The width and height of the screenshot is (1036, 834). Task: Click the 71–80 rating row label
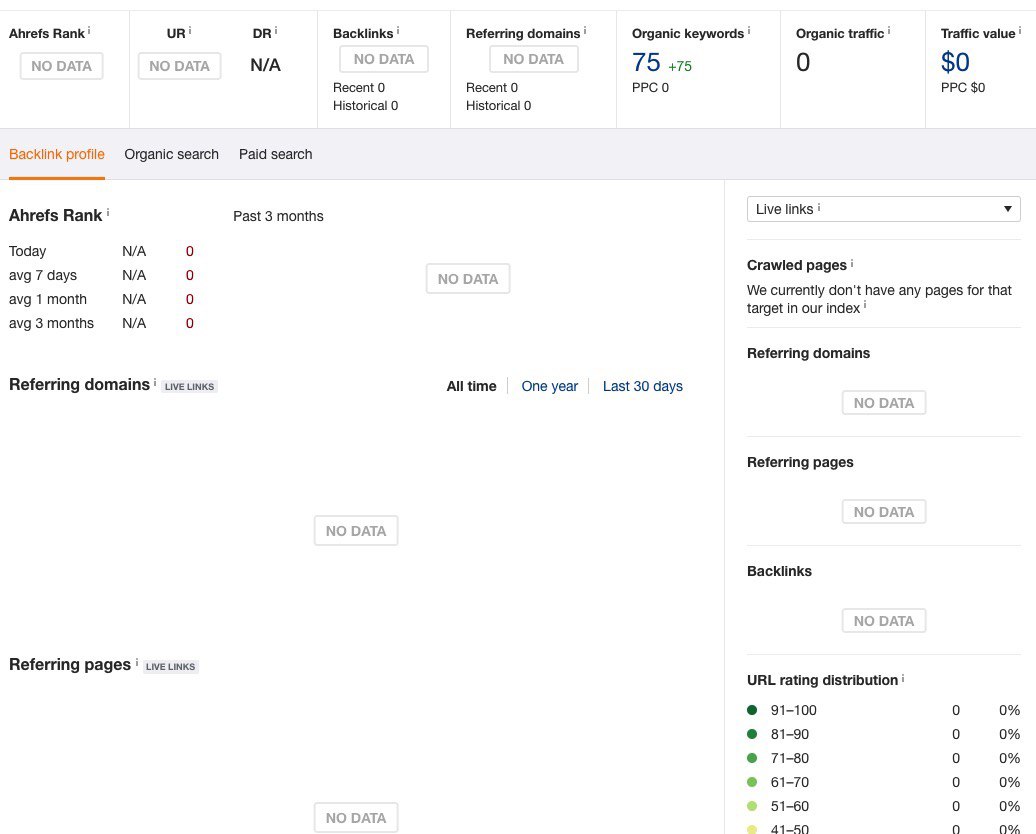[790, 758]
